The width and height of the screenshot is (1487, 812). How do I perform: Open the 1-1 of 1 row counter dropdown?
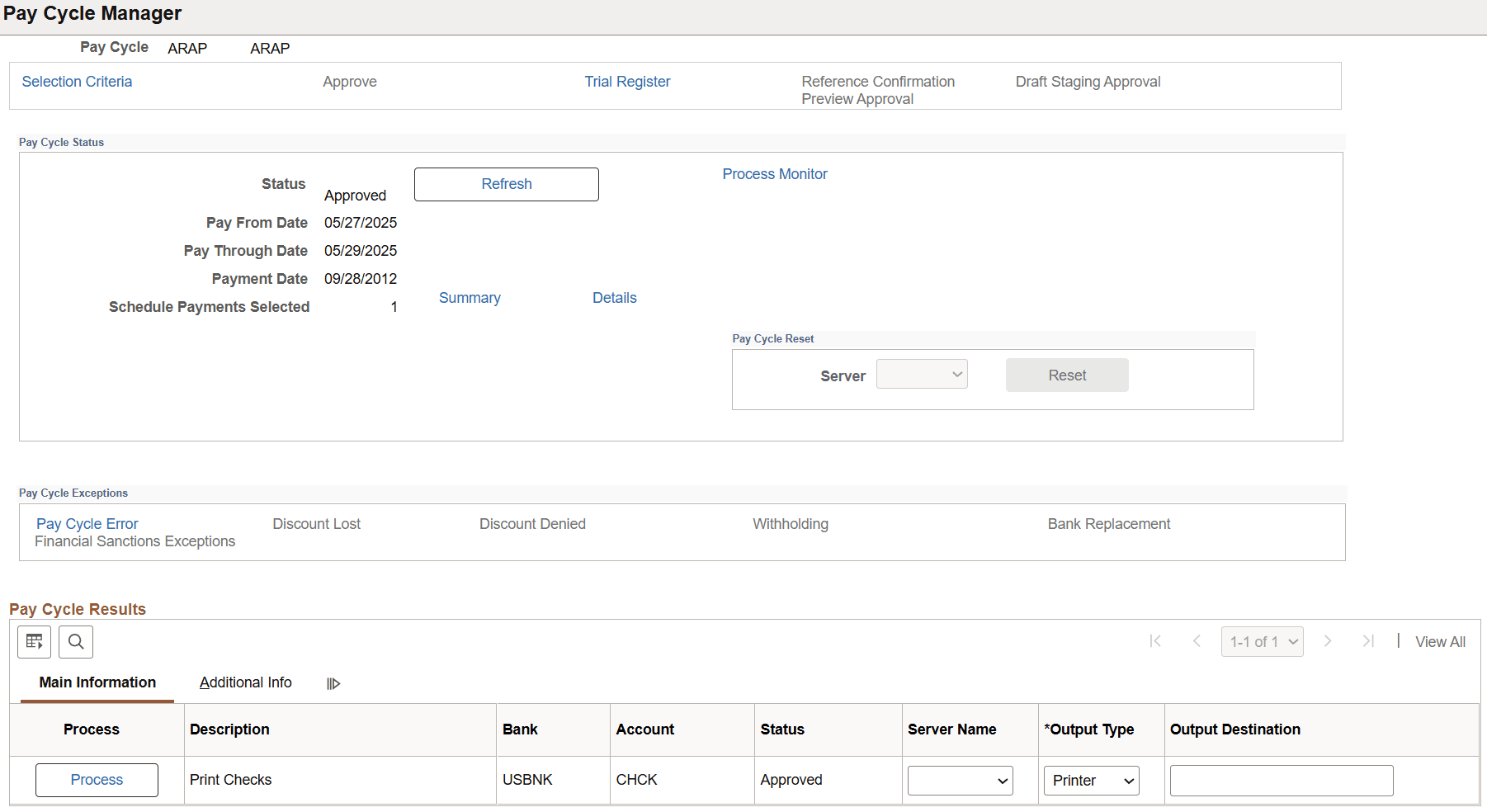point(1262,641)
